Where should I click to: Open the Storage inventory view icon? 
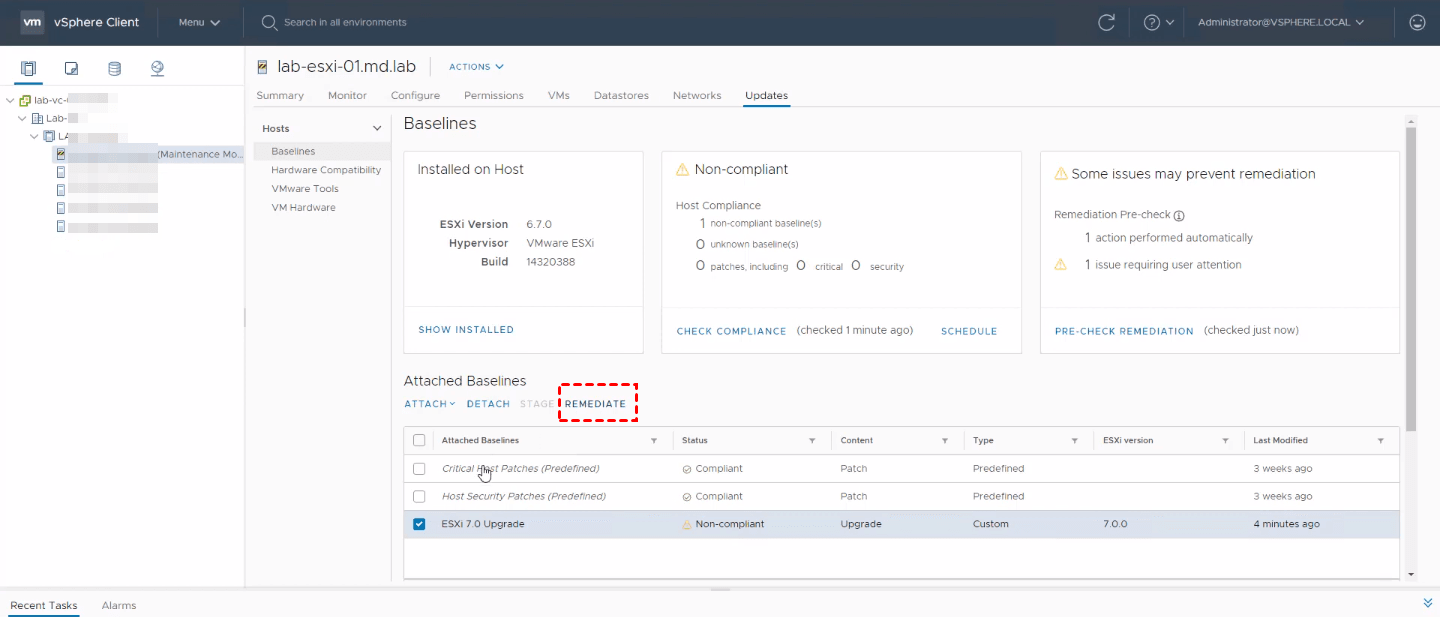(114, 69)
